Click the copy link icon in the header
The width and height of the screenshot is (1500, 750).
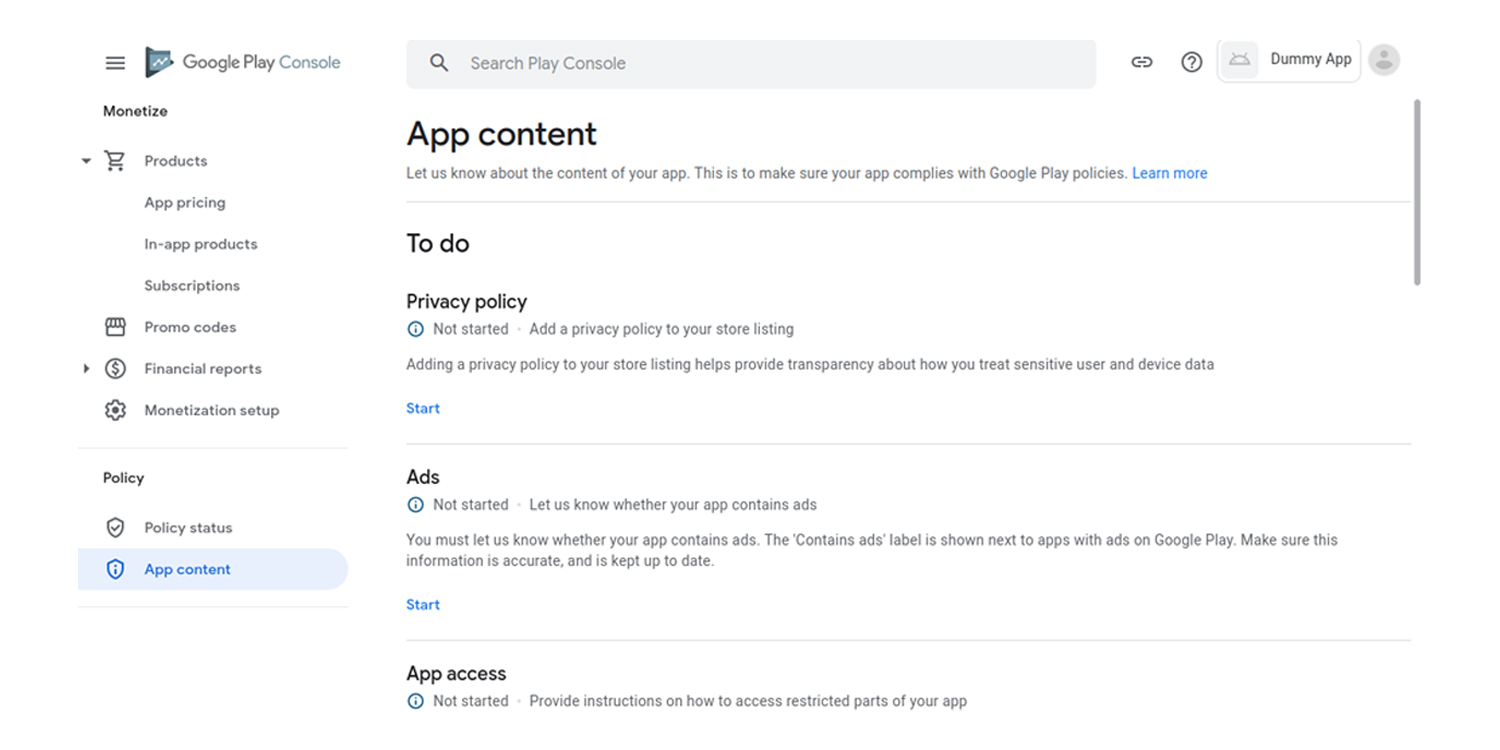pos(1141,61)
